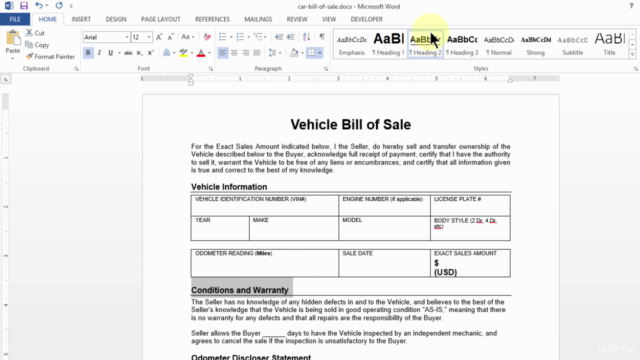This screenshot has width=640, height=360.
Task: Increase font size with Grow Font icon
Action: point(159,37)
